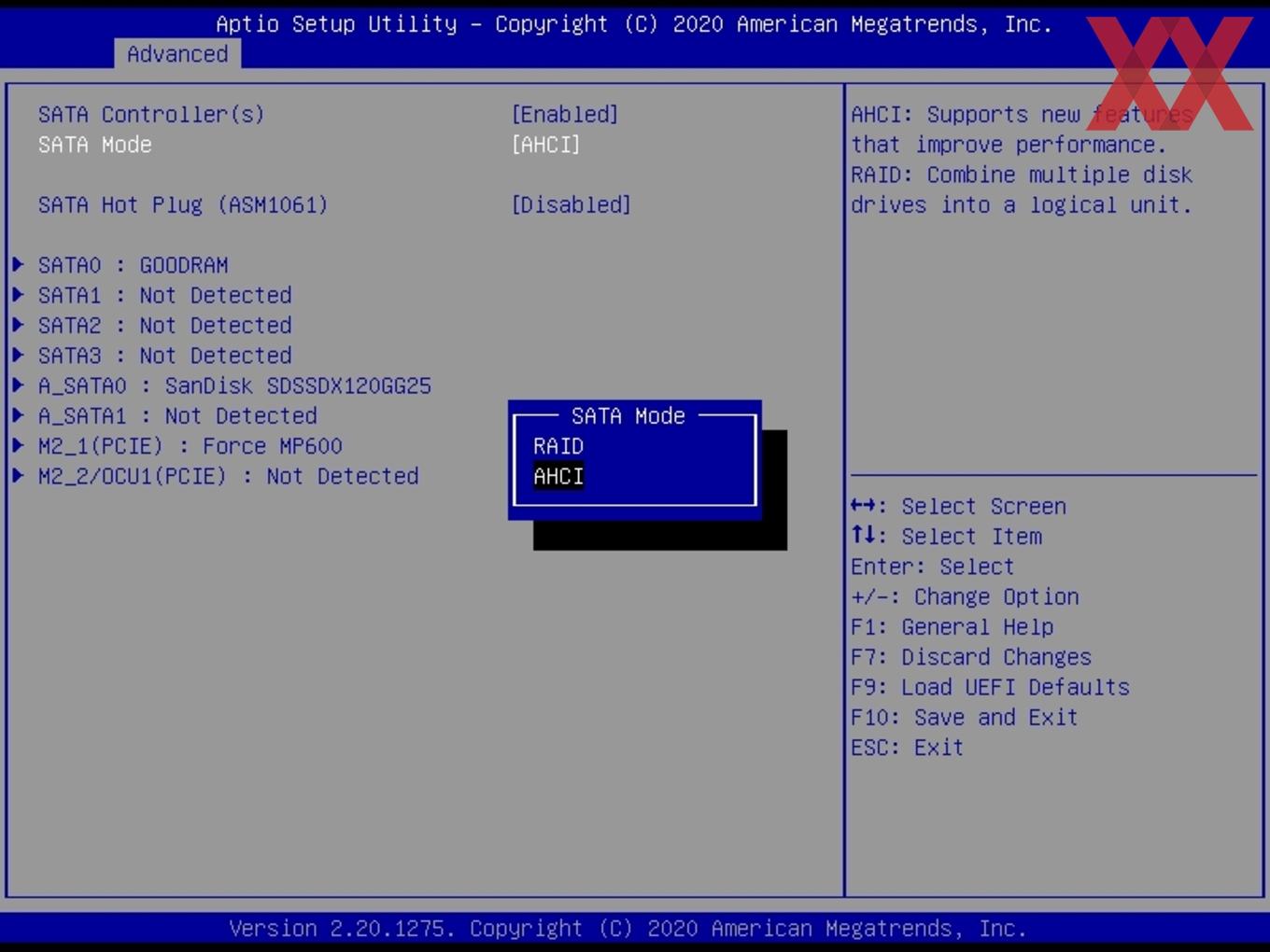The width and height of the screenshot is (1270, 952).
Task: Click the Version 2.20.1275 footer text
Action: pos(628,929)
